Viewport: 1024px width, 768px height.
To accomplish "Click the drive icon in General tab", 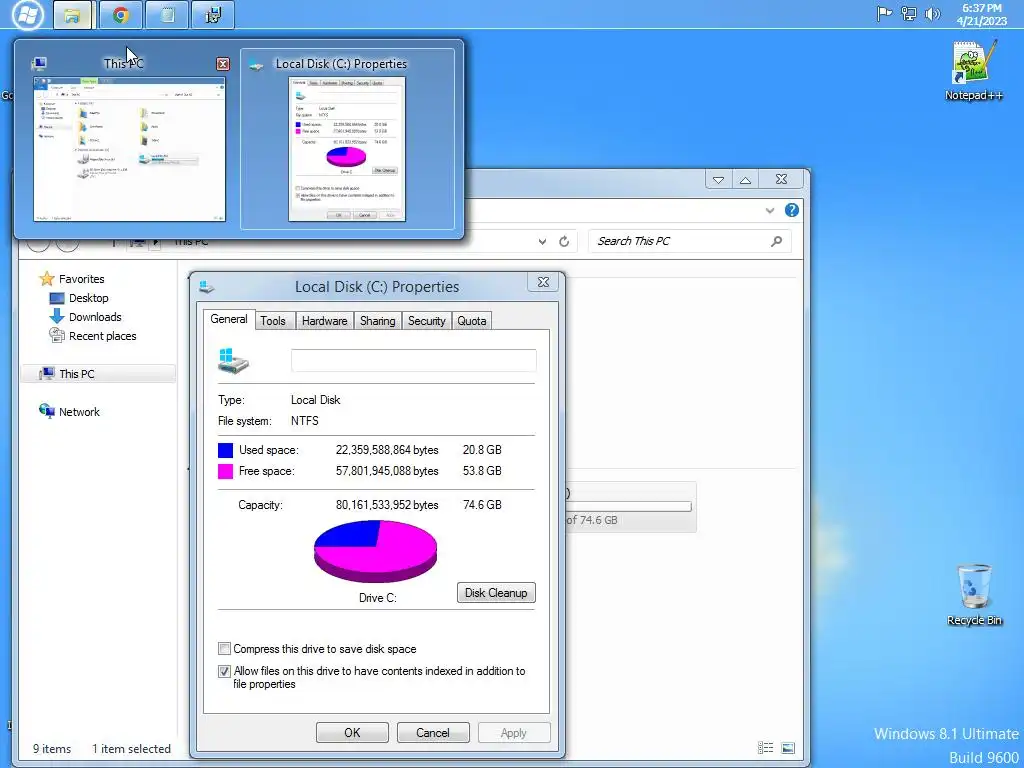I will pyautogui.click(x=233, y=361).
